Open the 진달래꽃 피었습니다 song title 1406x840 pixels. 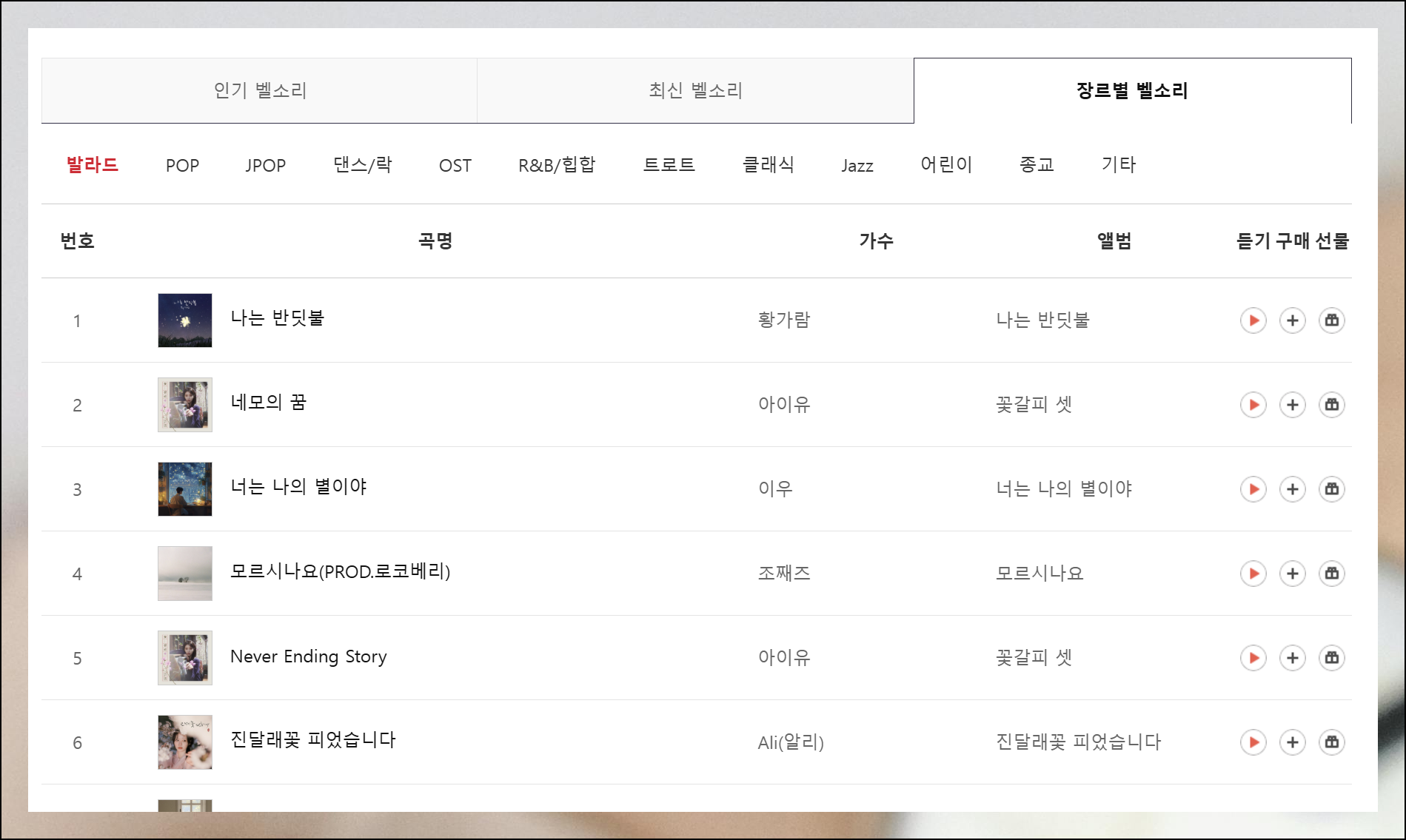[313, 739]
